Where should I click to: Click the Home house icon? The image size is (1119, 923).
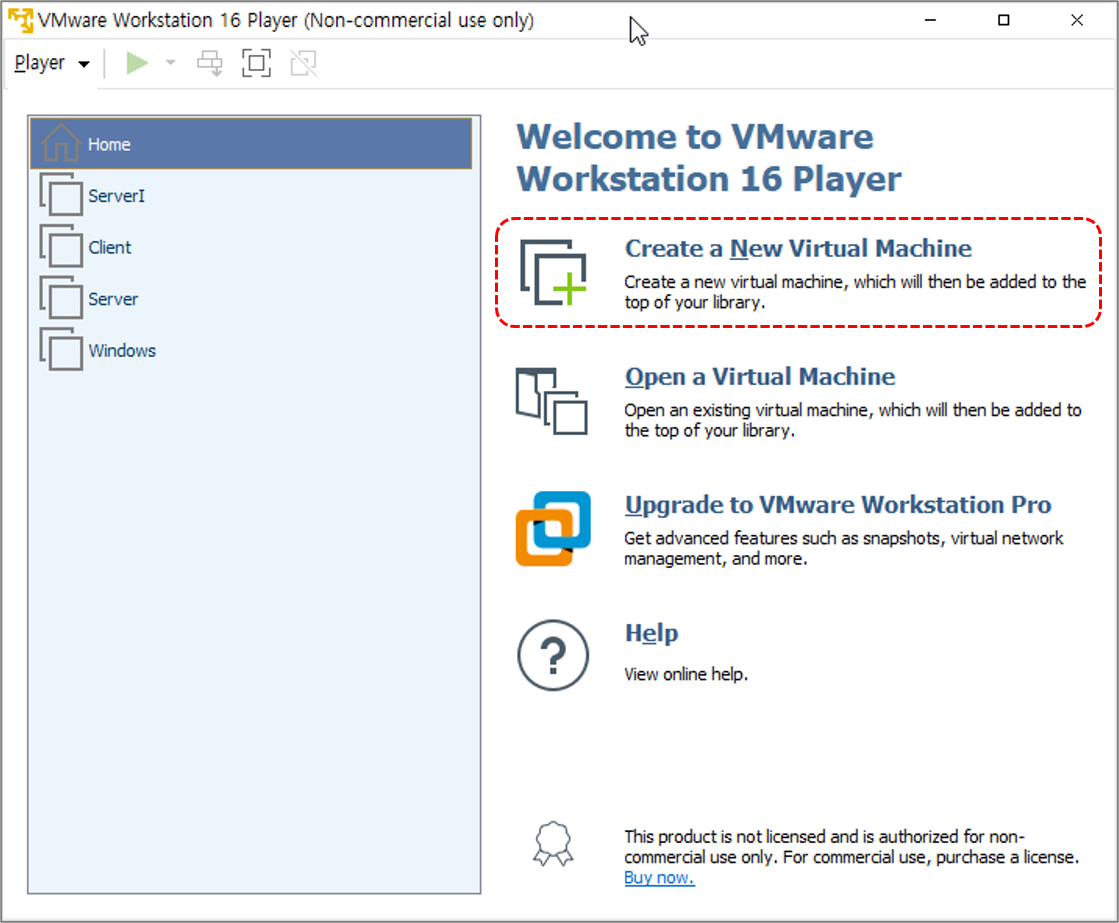pyautogui.click(x=61, y=142)
